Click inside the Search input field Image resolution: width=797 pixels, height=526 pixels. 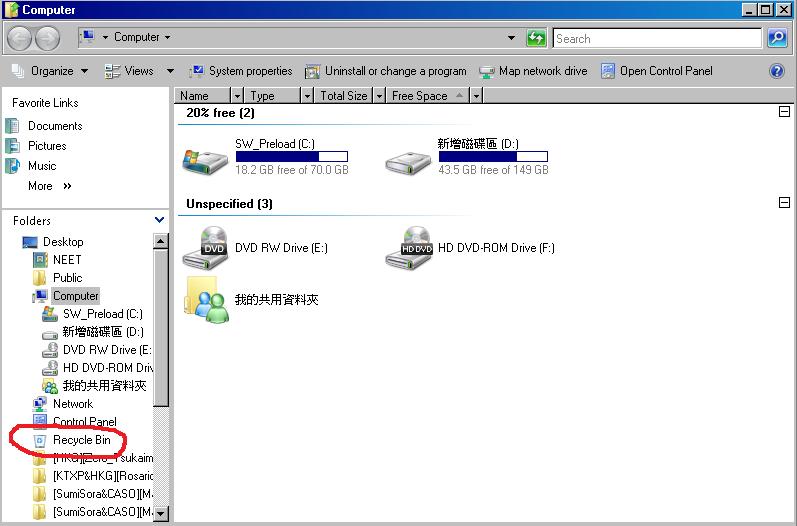click(x=657, y=39)
